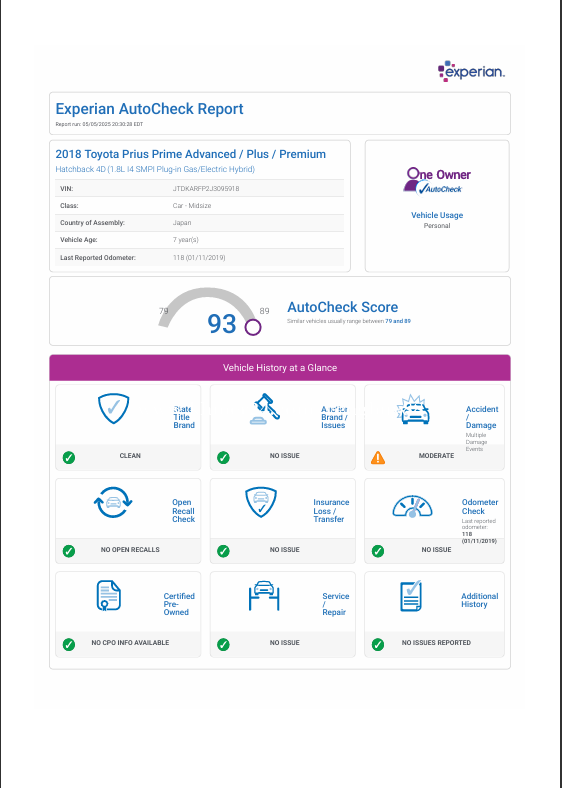562x788 pixels.
Task: Click the Hatchback 4D hybrid subtitle
Action: pyautogui.click(x=155, y=169)
